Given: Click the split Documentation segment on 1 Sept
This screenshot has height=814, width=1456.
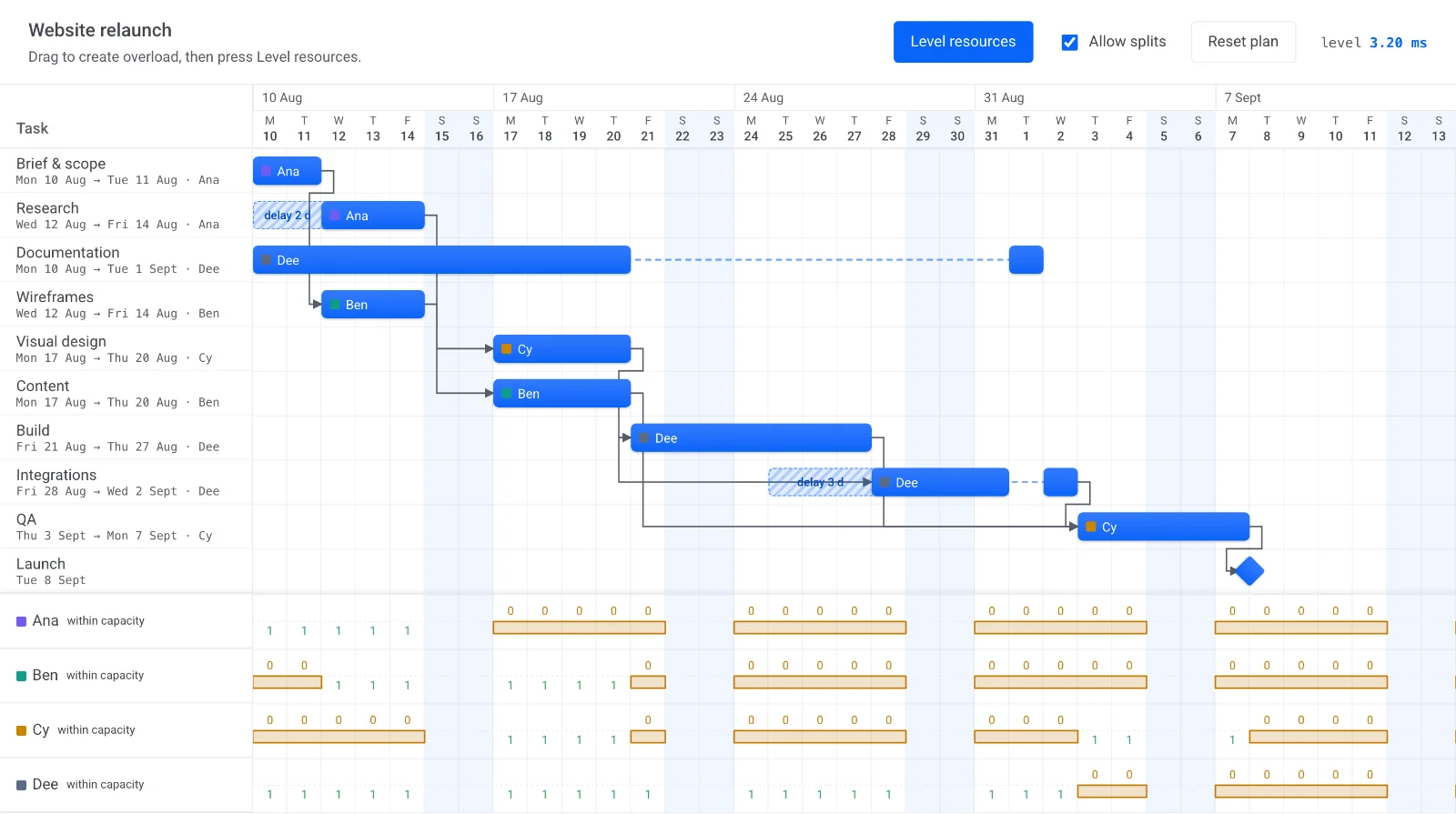Looking at the screenshot, I should [x=1026, y=260].
